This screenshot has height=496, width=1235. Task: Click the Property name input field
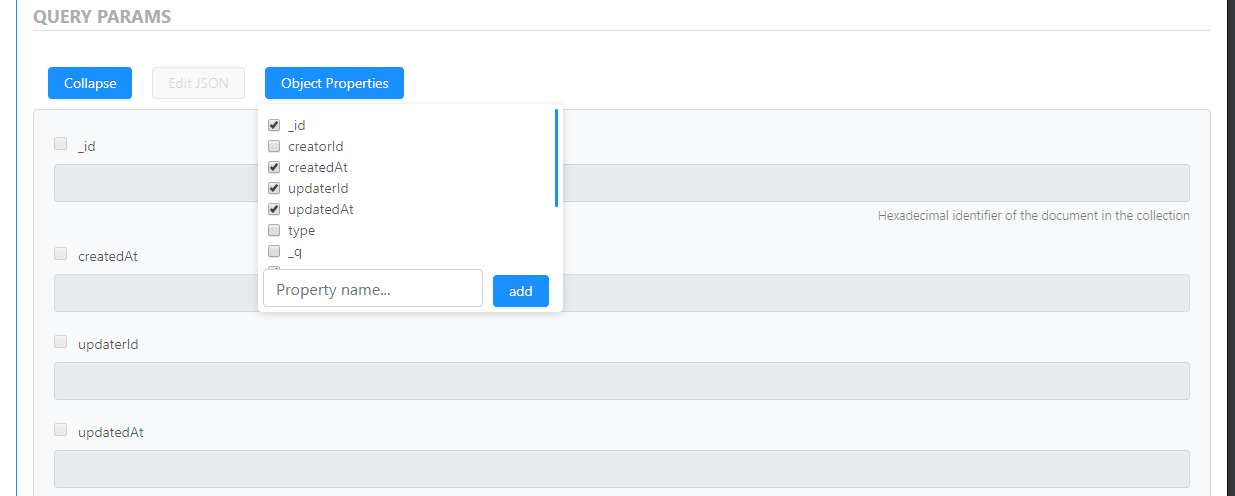372,290
